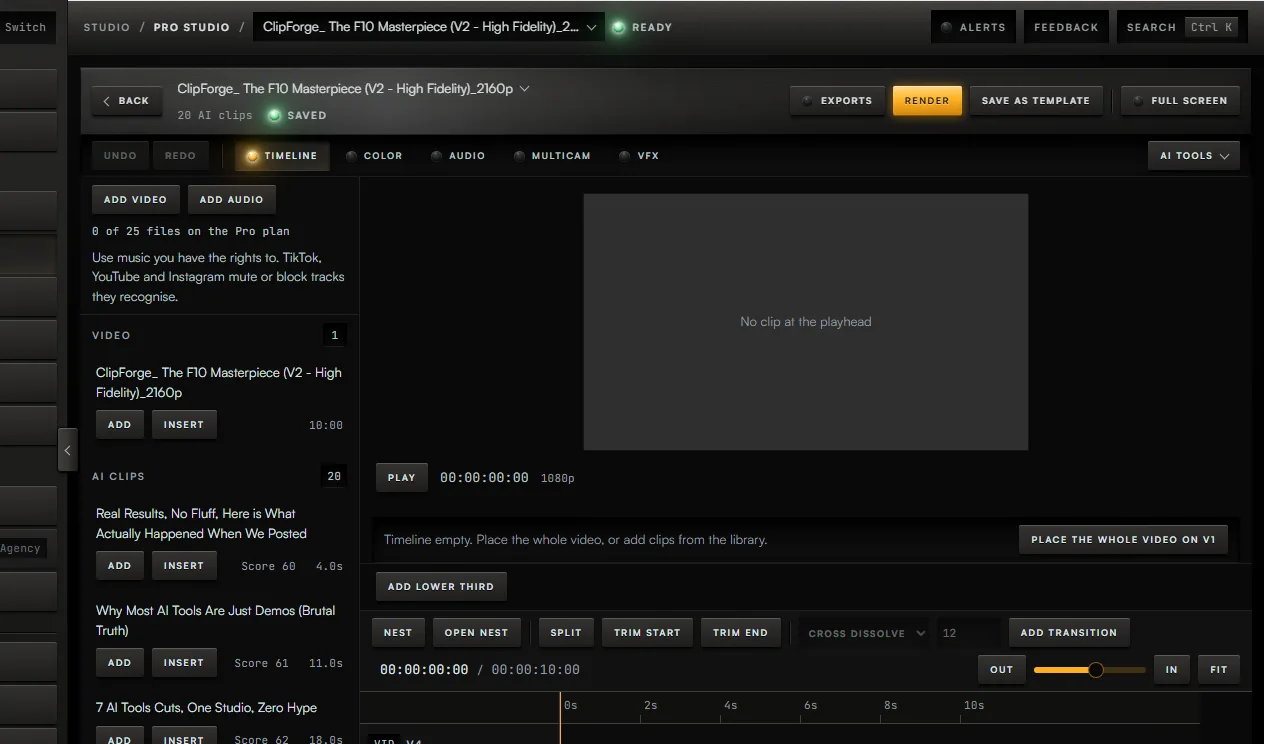Click the orange timeline zoom slider

(1090, 670)
